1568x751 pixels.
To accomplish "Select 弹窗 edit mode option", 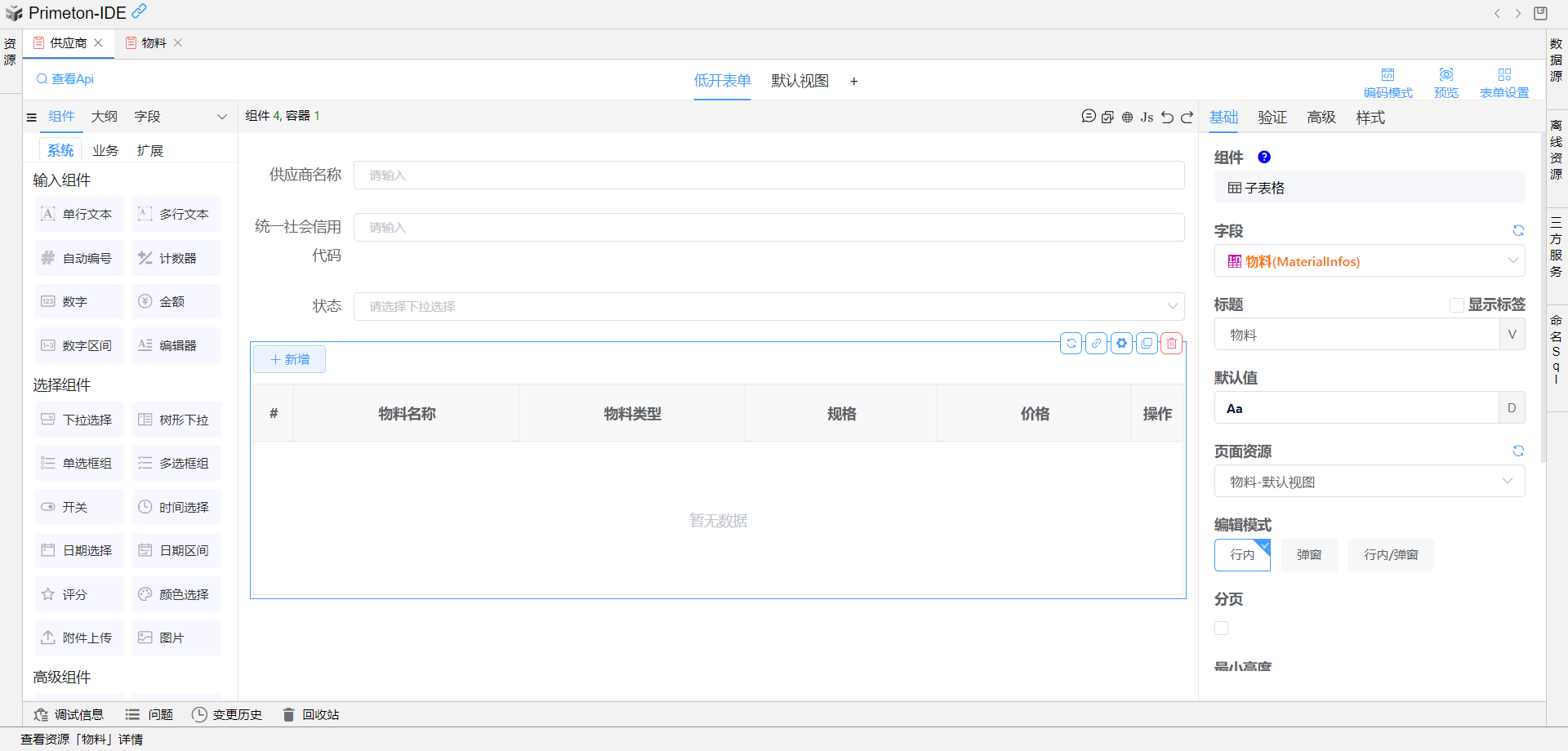I will pyautogui.click(x=1309, y=555).
